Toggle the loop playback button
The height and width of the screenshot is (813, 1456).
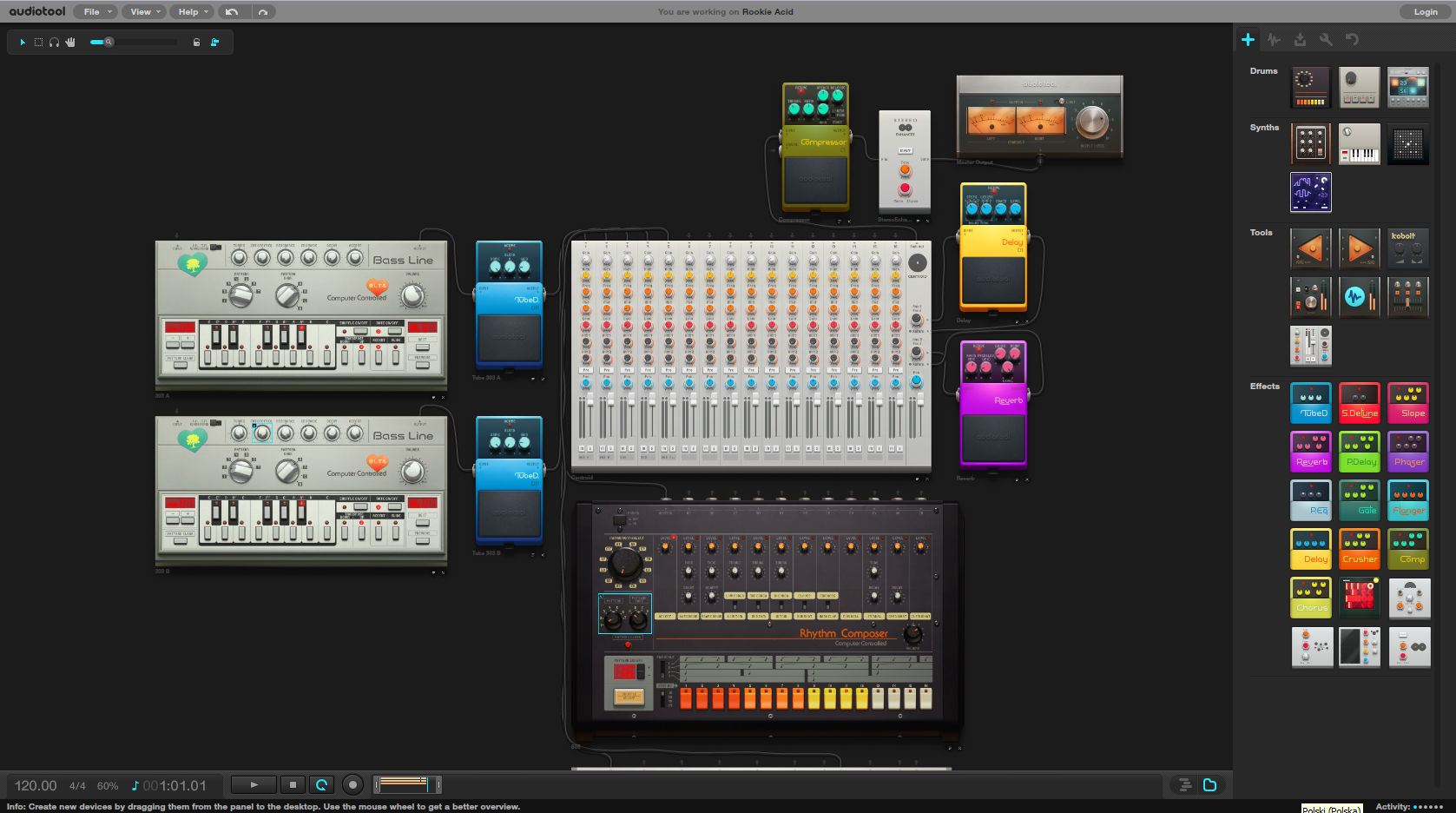click(x=321, y=785)
